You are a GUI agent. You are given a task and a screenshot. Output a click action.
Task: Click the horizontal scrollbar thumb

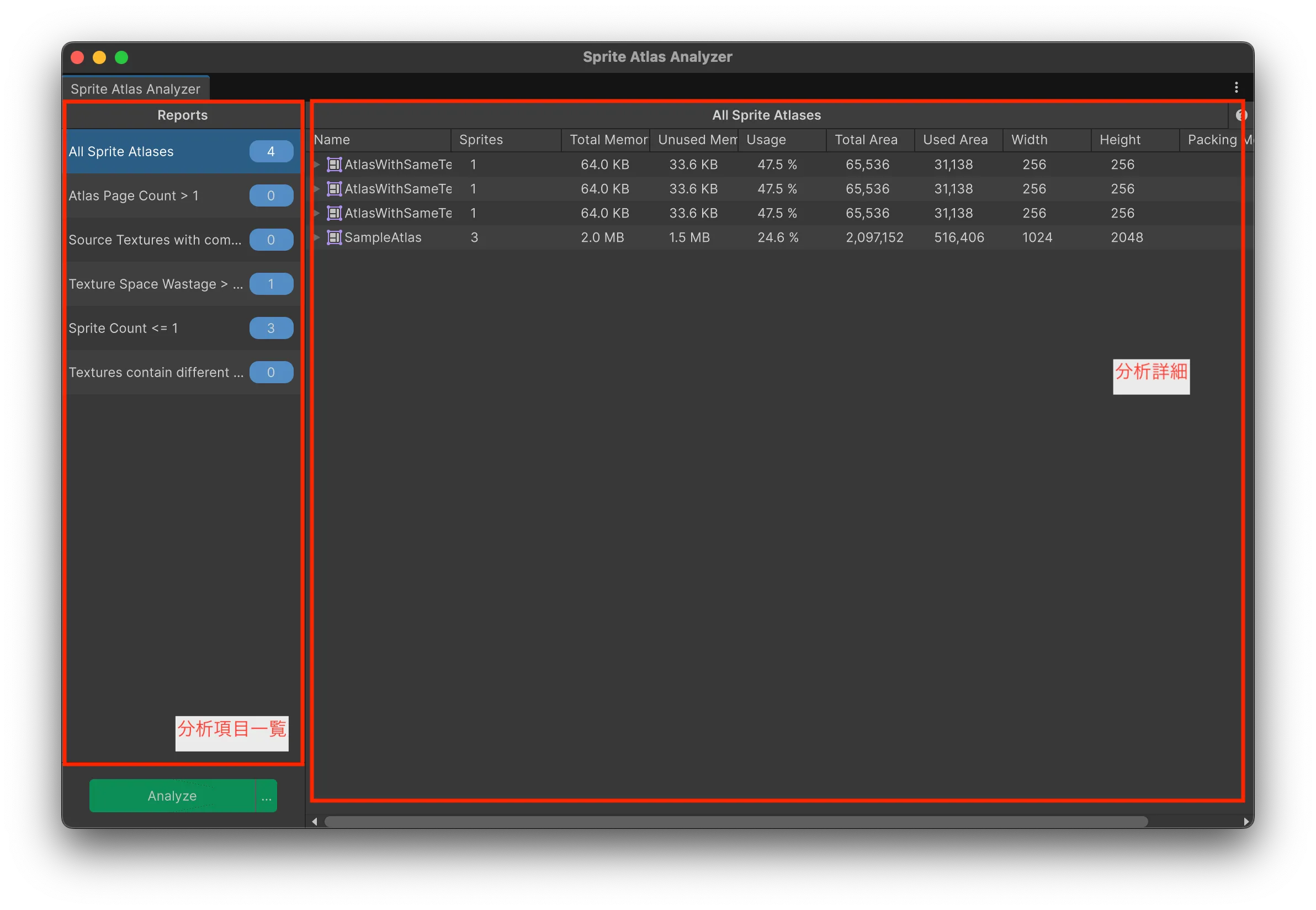(x=735, y=822)
